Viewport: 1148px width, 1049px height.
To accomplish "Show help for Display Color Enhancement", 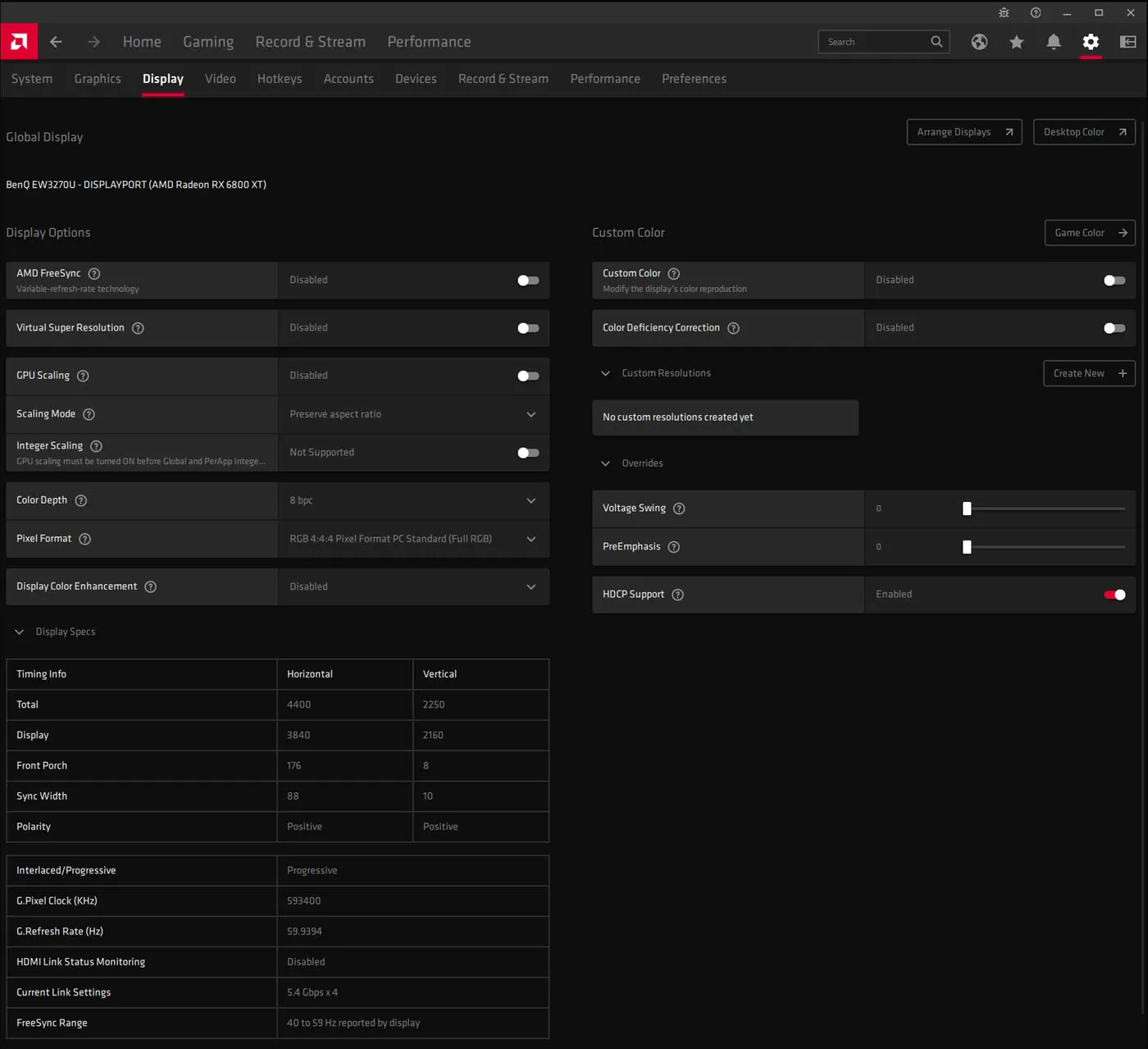I will (x=150, y=586).
